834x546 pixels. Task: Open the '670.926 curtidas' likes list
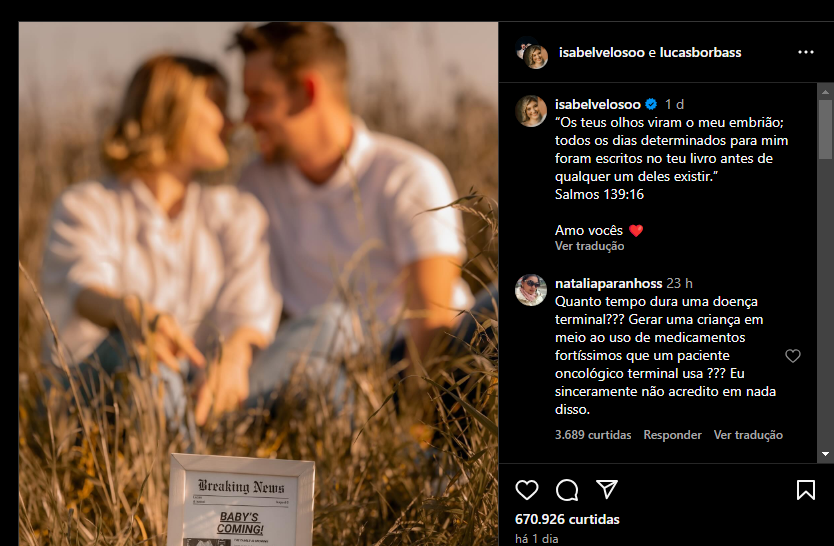[x=567, y=519]
